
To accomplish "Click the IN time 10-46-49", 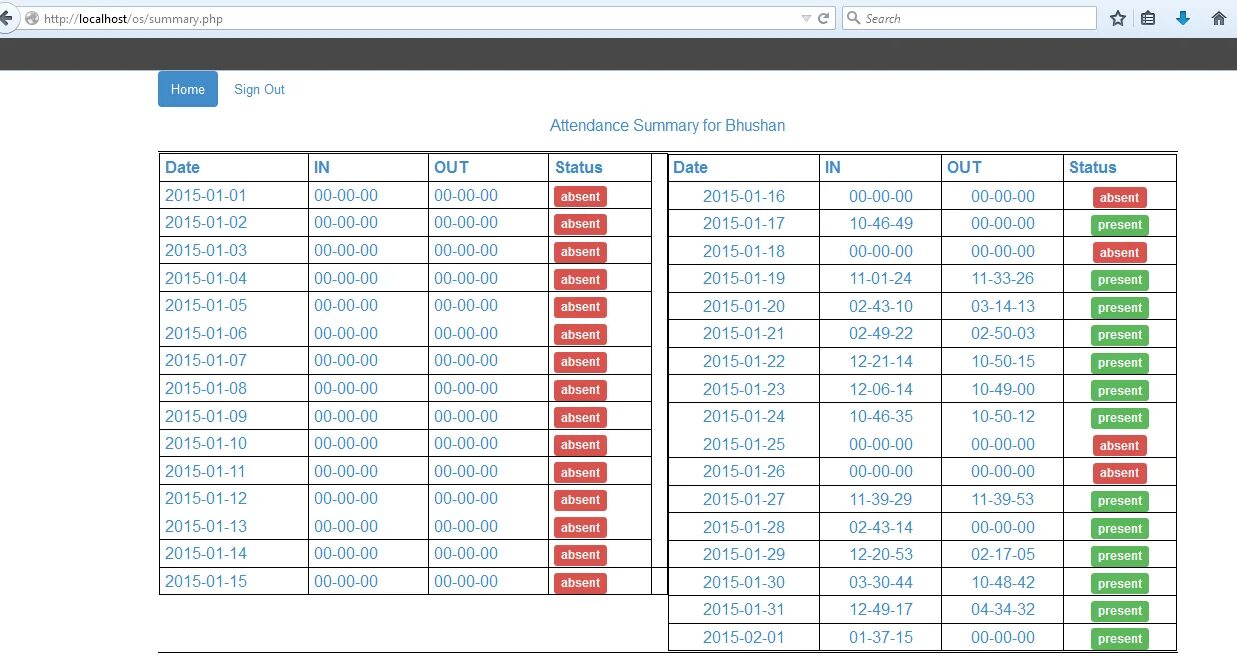I will 881,223.
